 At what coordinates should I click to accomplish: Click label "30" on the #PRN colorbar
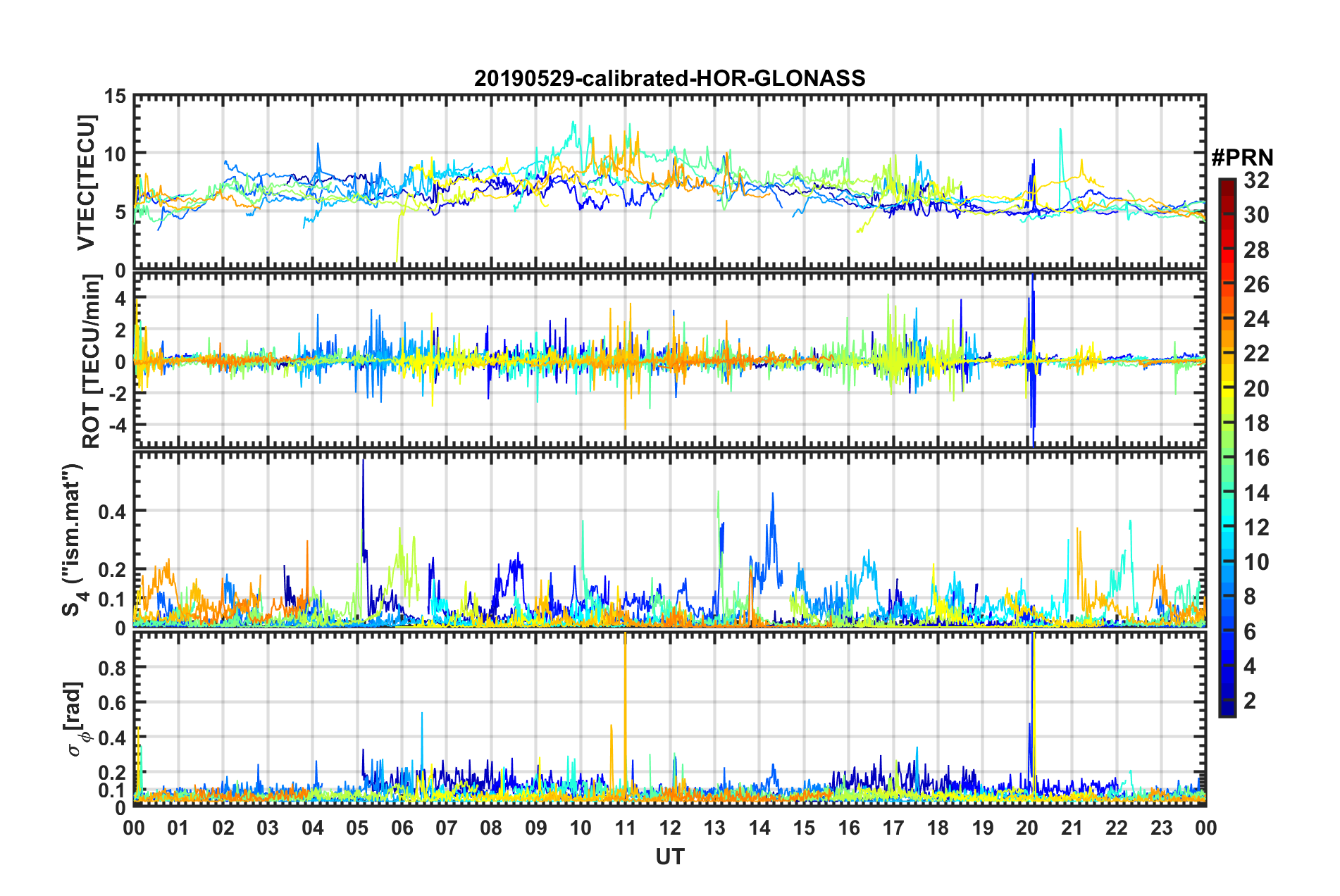coord(1256,215)
